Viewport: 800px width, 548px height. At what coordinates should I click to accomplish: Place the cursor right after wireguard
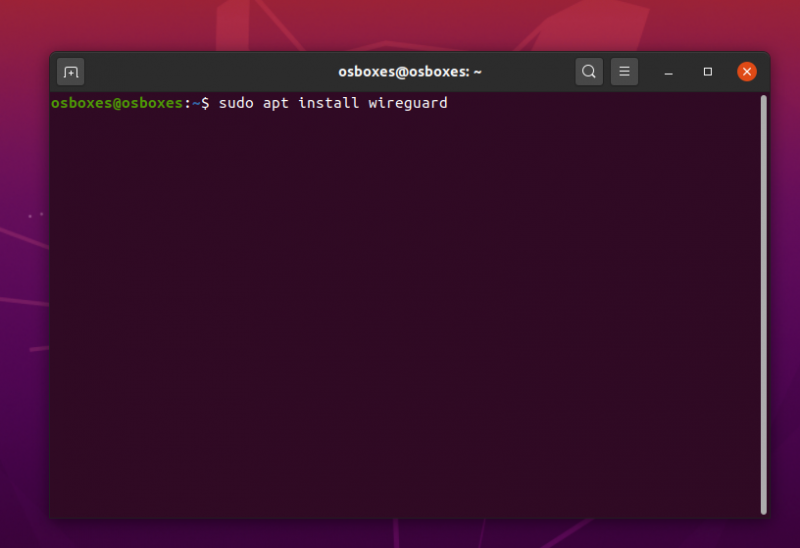(449, 103)
